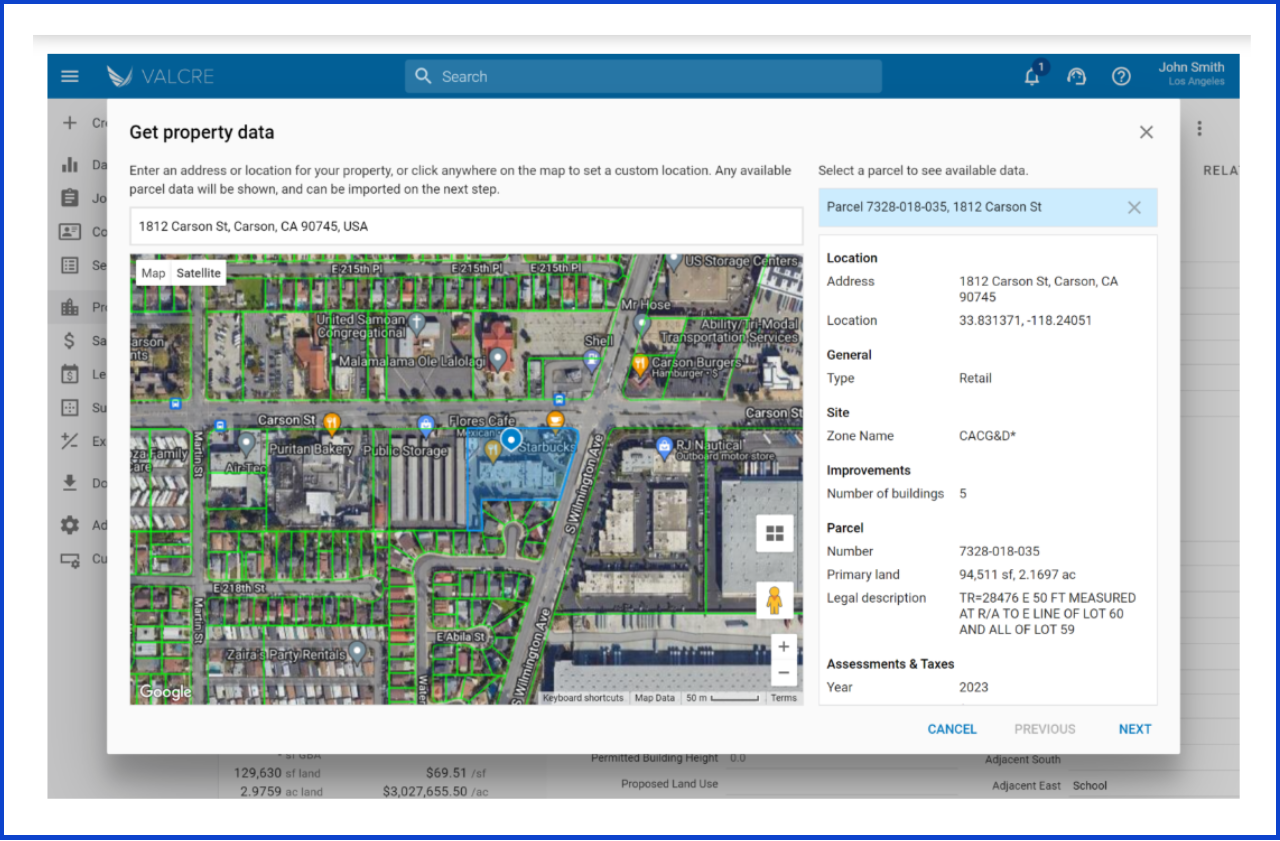The width and height of the screenshot is (1280, 841).
Task: Zoom in on the map
Action: (x=783, y=647)
